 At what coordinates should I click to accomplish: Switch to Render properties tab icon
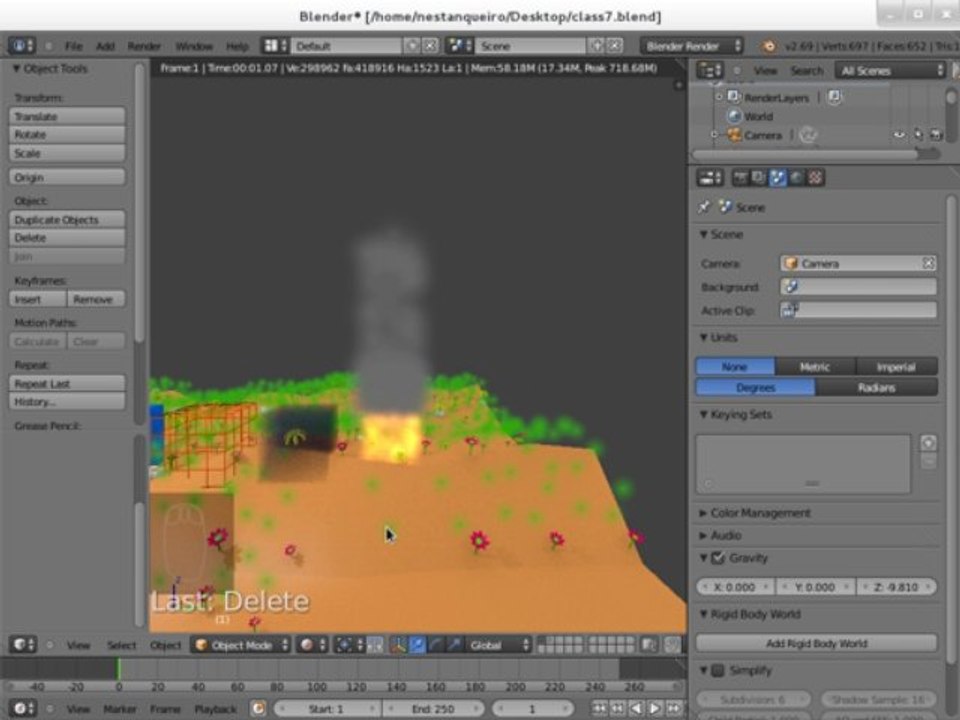(741, 178)
